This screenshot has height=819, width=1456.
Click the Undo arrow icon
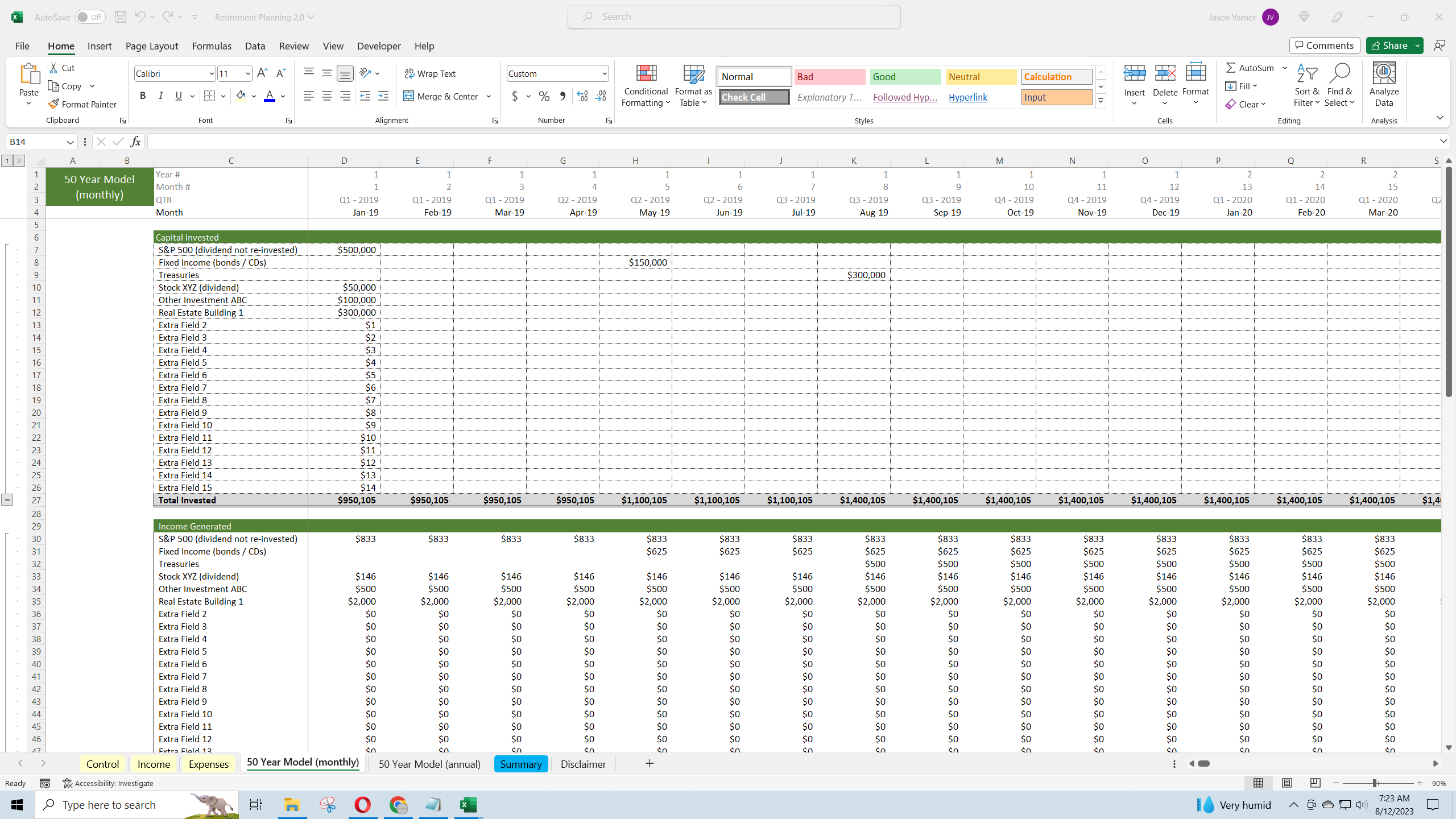[140, 17]
